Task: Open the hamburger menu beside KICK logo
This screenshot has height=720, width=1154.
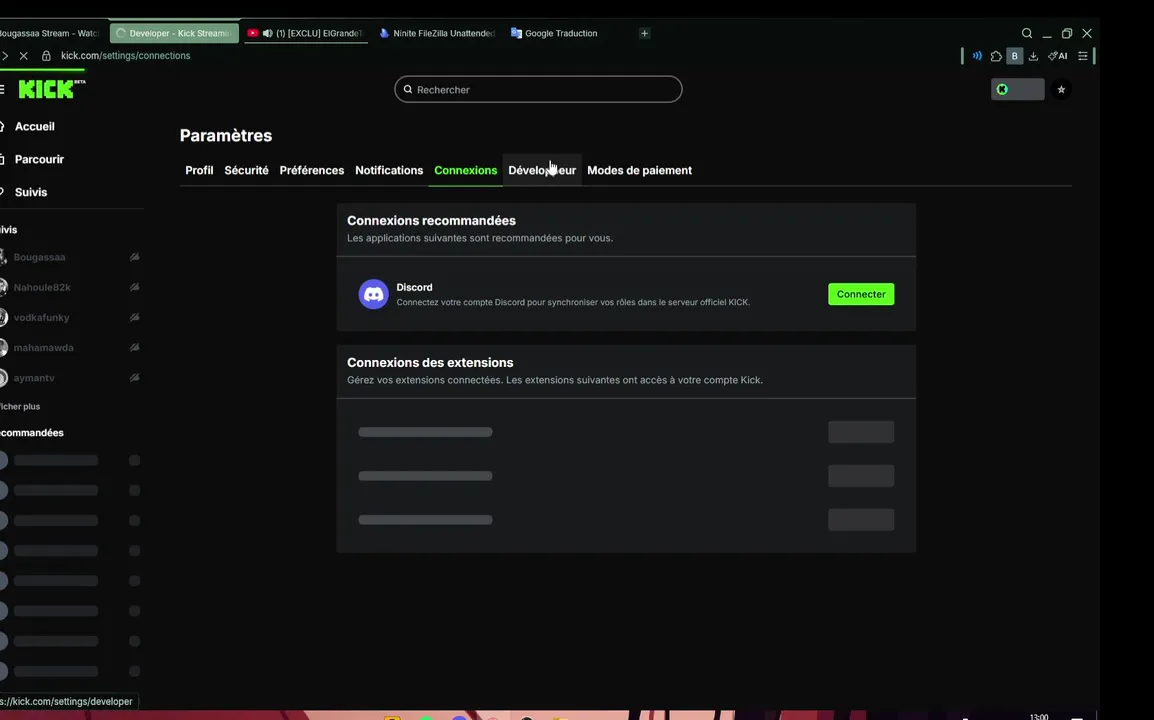Action: tap(2, 89)
